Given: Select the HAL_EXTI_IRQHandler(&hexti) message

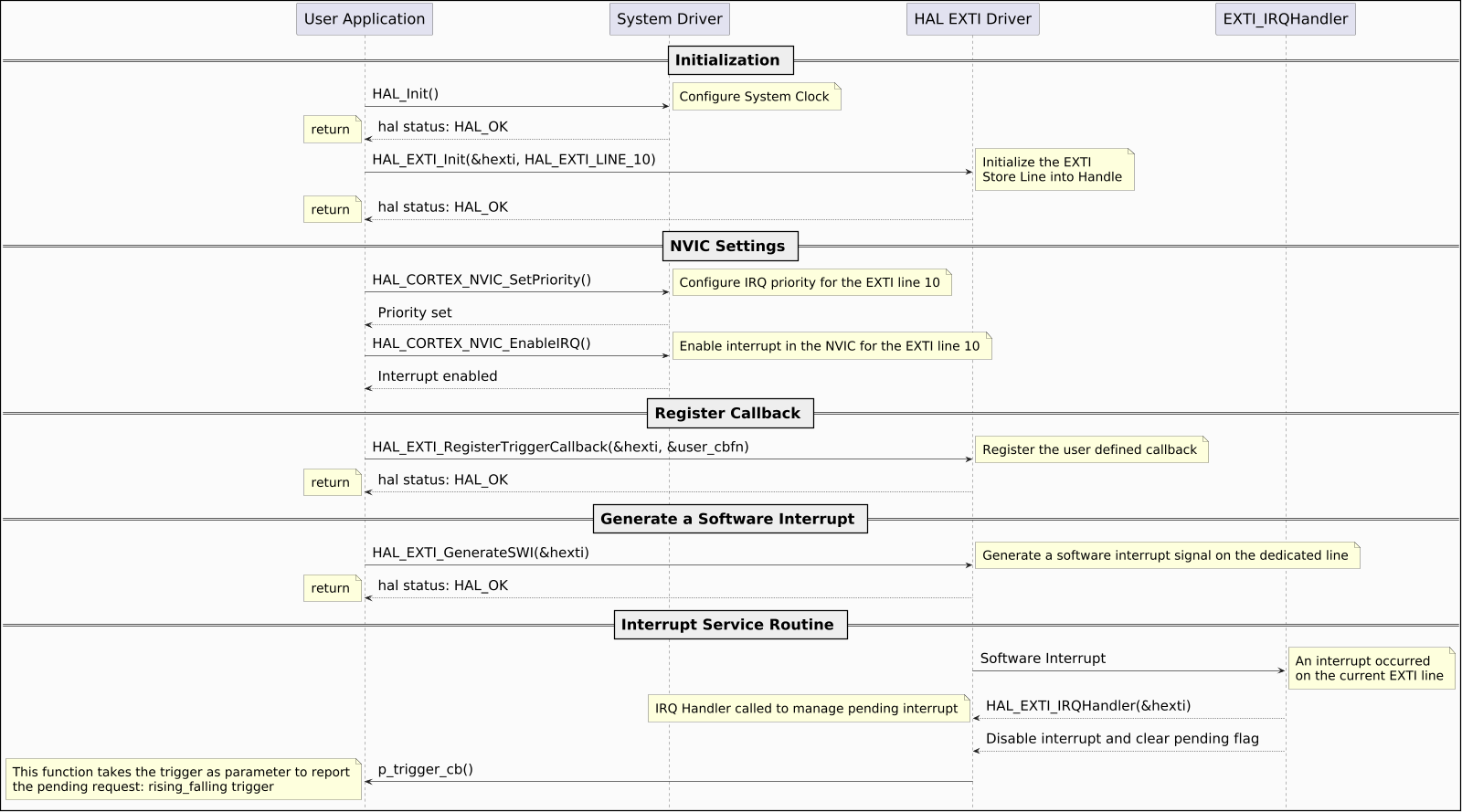Looking at the screenshot, I should coord(1088,706).
